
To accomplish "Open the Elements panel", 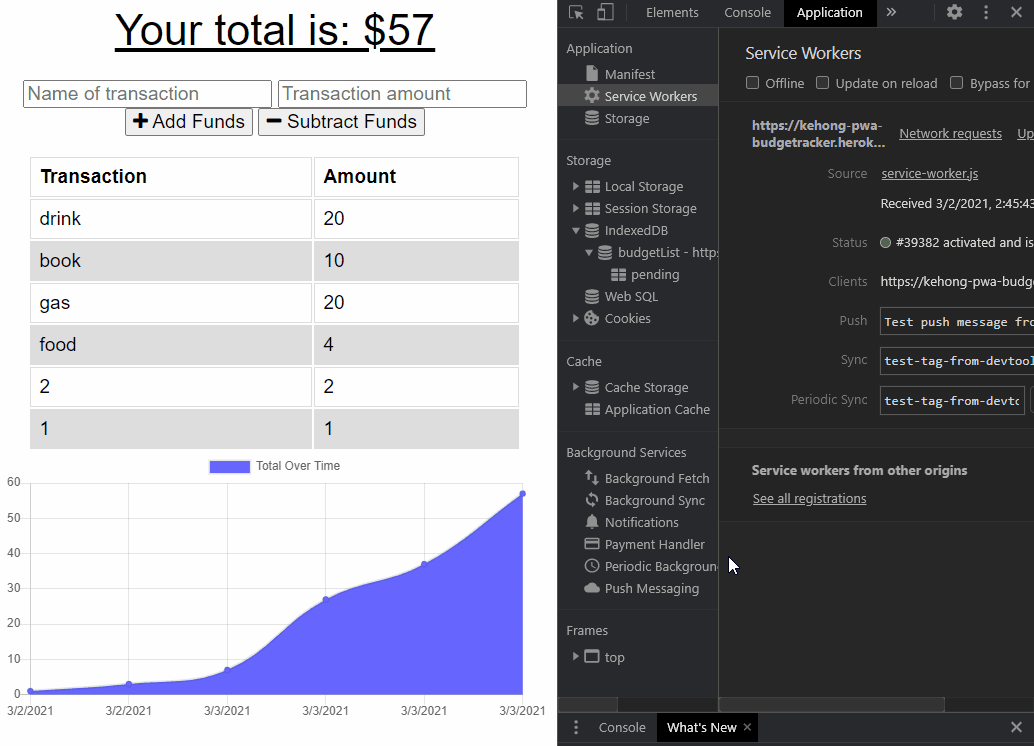I will click(x=672, y=13).
